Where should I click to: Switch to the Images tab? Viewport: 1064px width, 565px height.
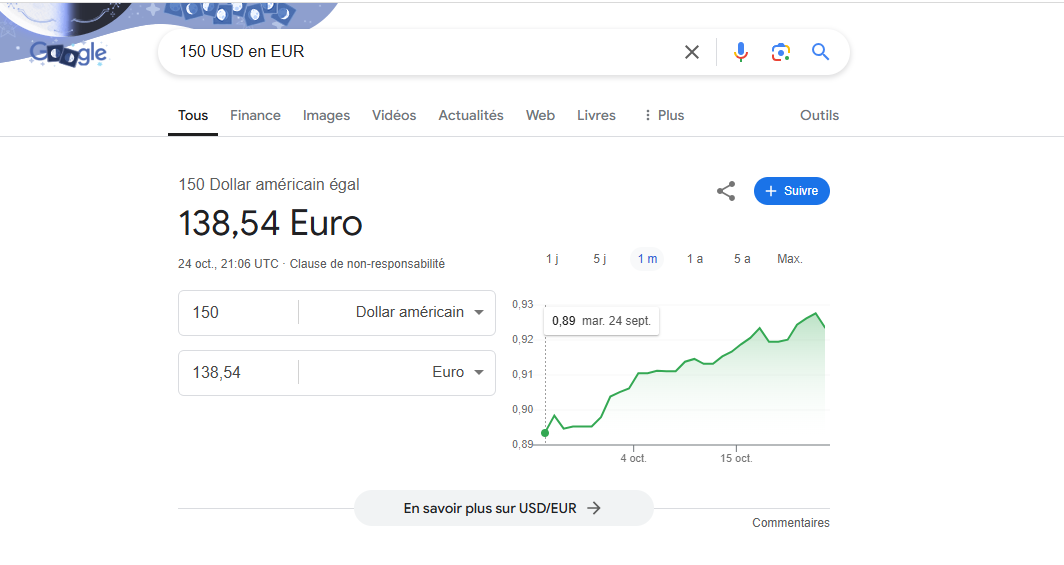326,115
